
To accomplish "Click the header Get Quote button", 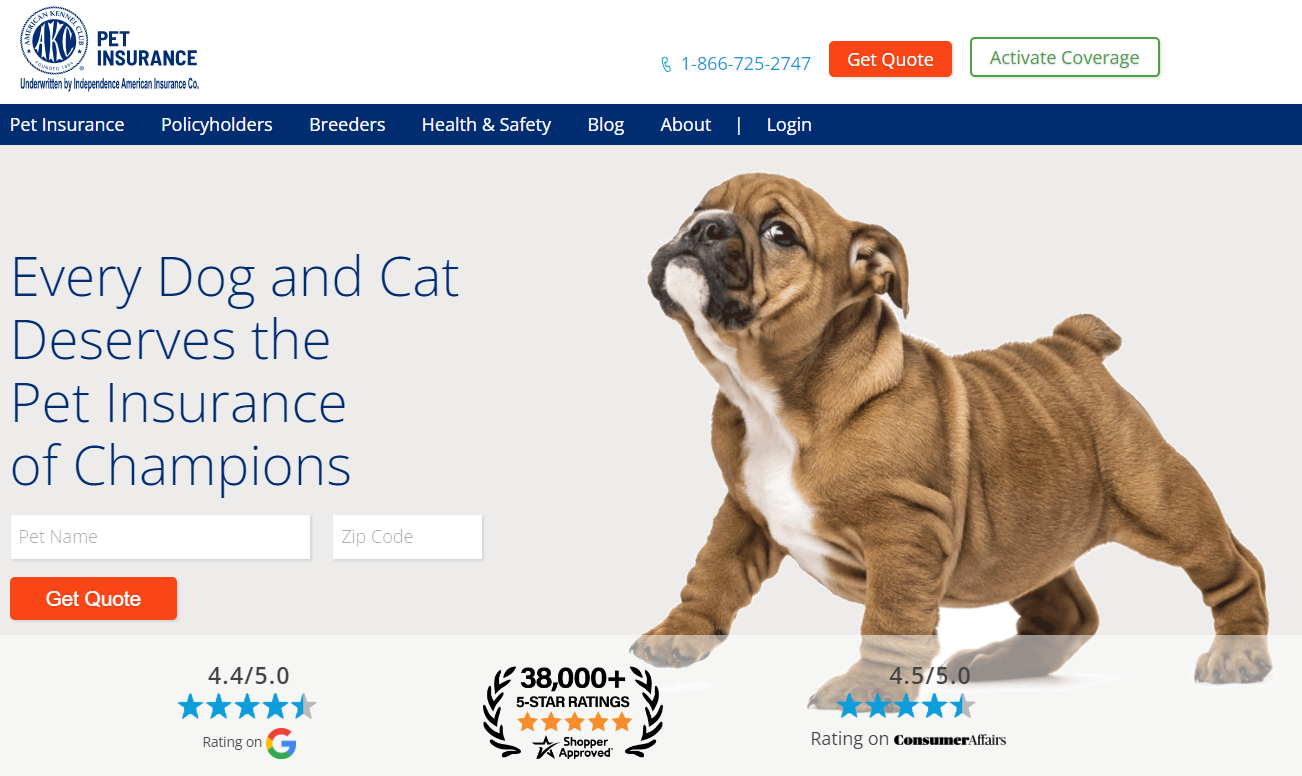I will pyautogui.click(x=890, y=59).
